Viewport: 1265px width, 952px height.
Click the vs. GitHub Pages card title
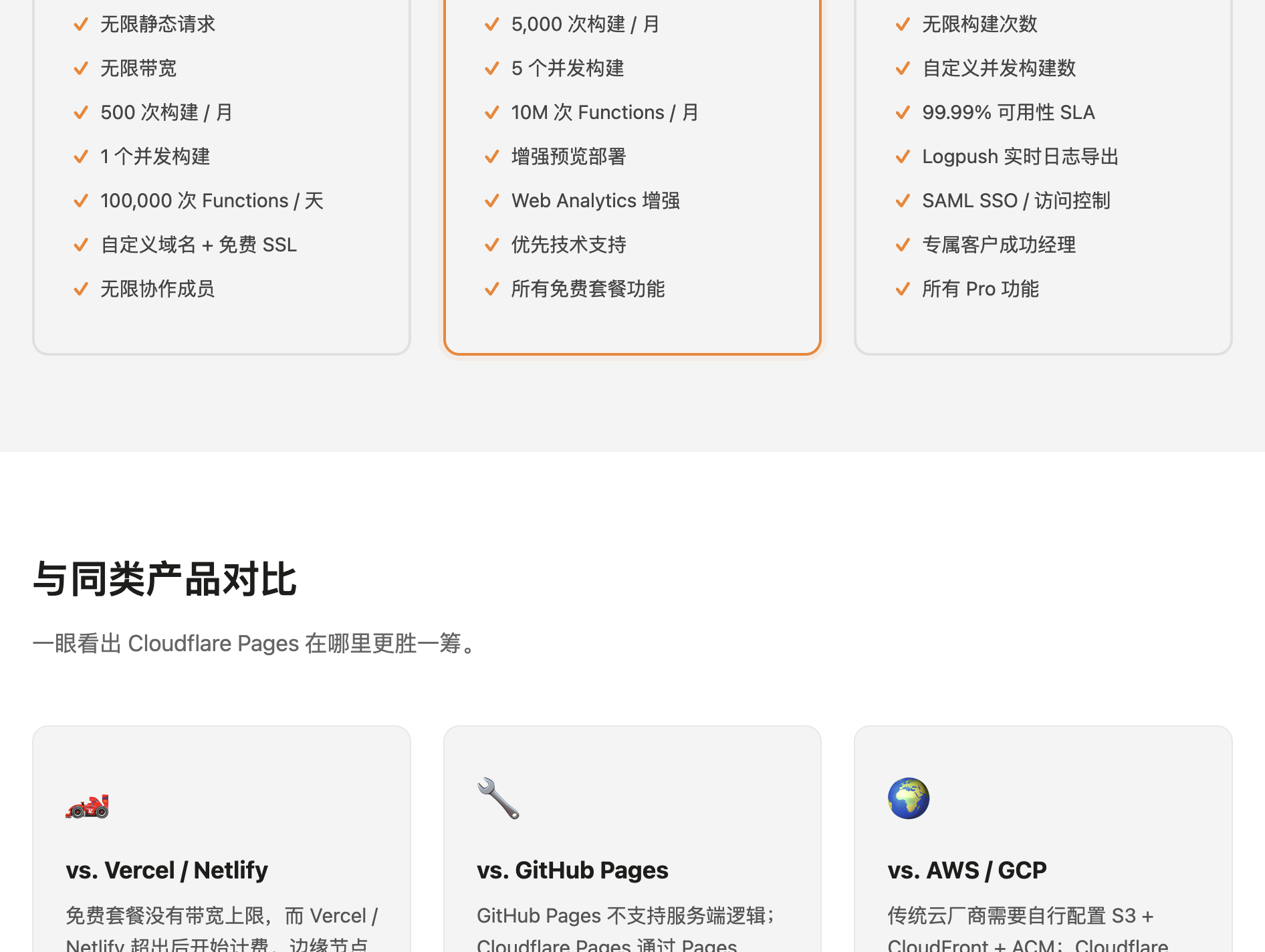click(572, 870)
